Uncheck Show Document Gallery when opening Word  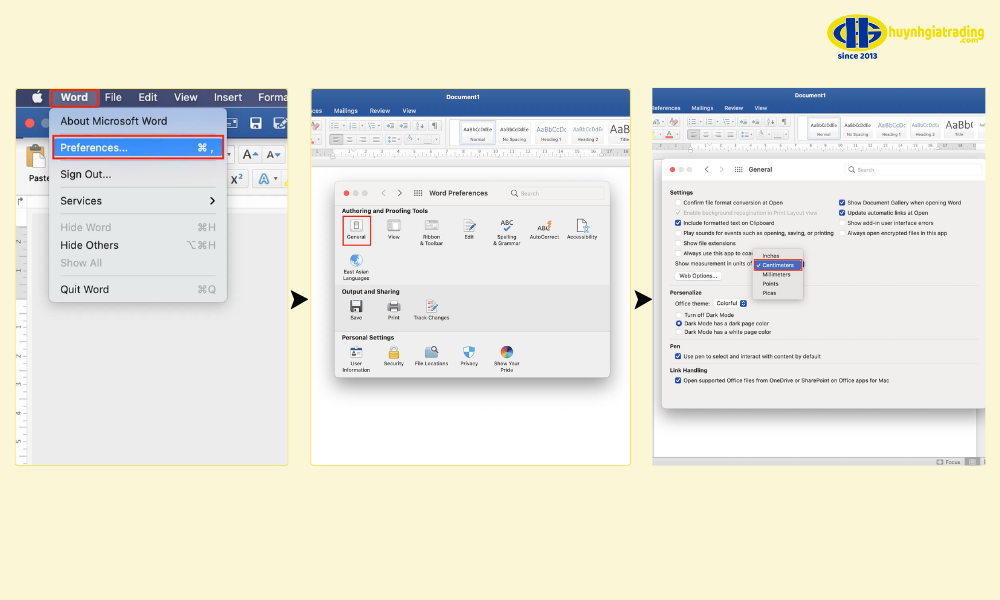point(842,203)
